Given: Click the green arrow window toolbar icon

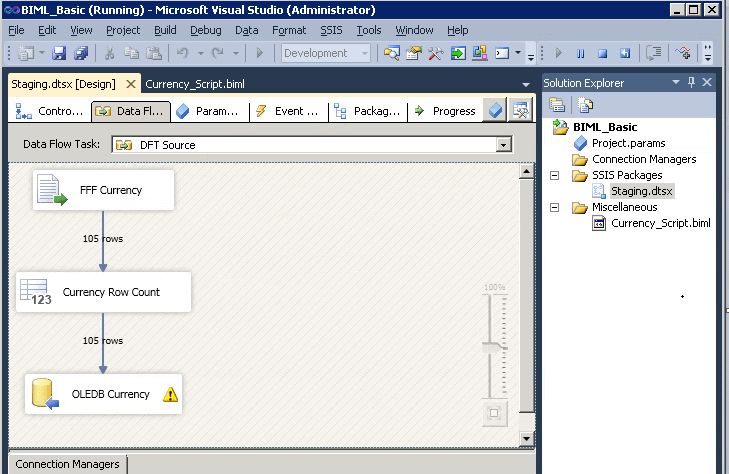Looking at the screenshot, I should (458, 53).
